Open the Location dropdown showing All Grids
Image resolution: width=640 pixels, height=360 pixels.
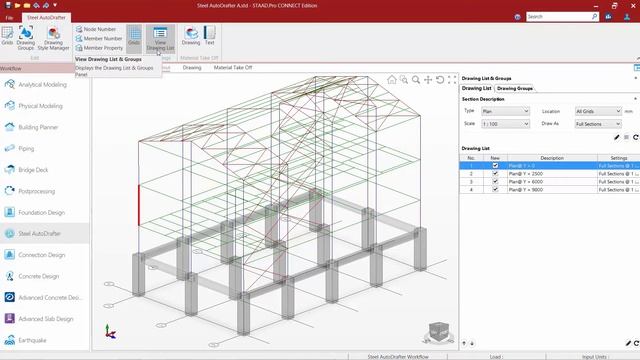tap(598, 111)
